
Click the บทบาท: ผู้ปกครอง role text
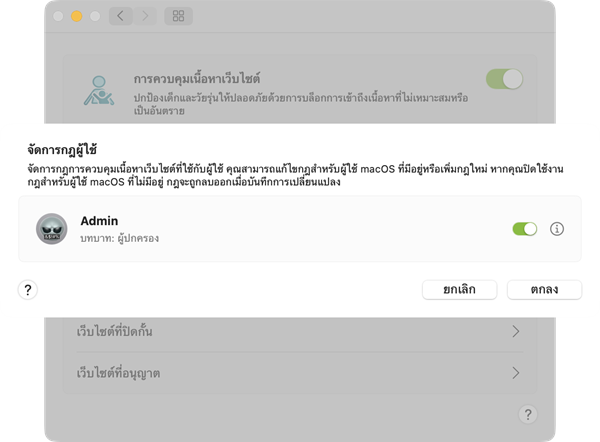click(119, 238)
